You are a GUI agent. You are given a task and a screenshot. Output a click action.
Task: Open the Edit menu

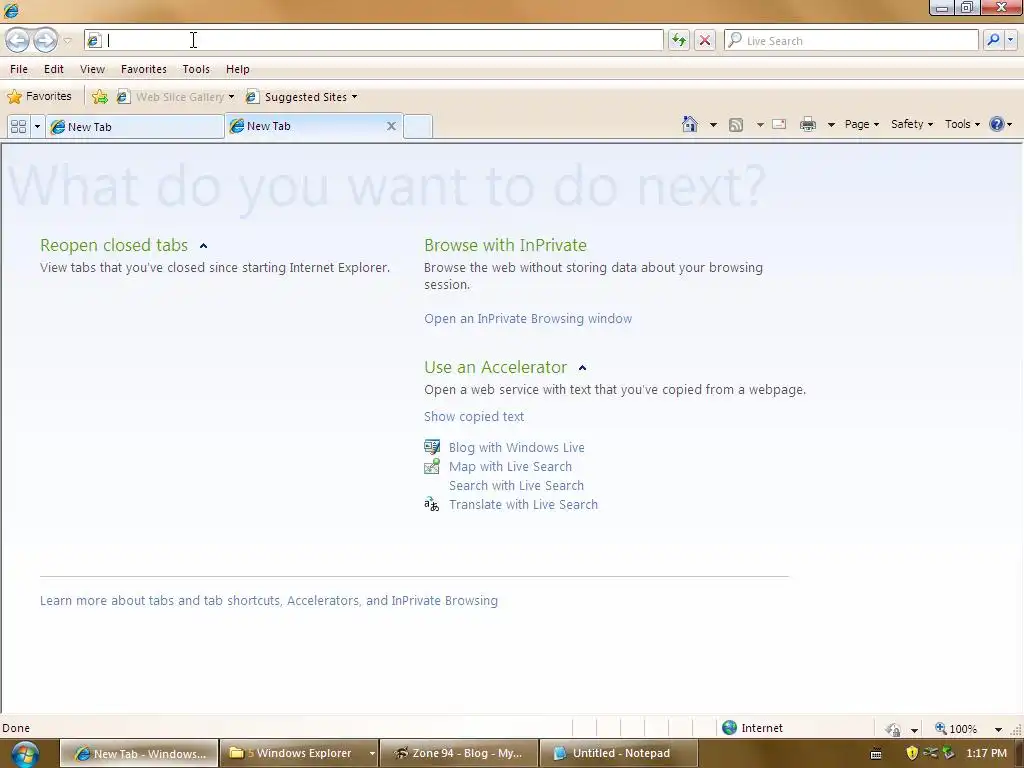tap(54, 69)
